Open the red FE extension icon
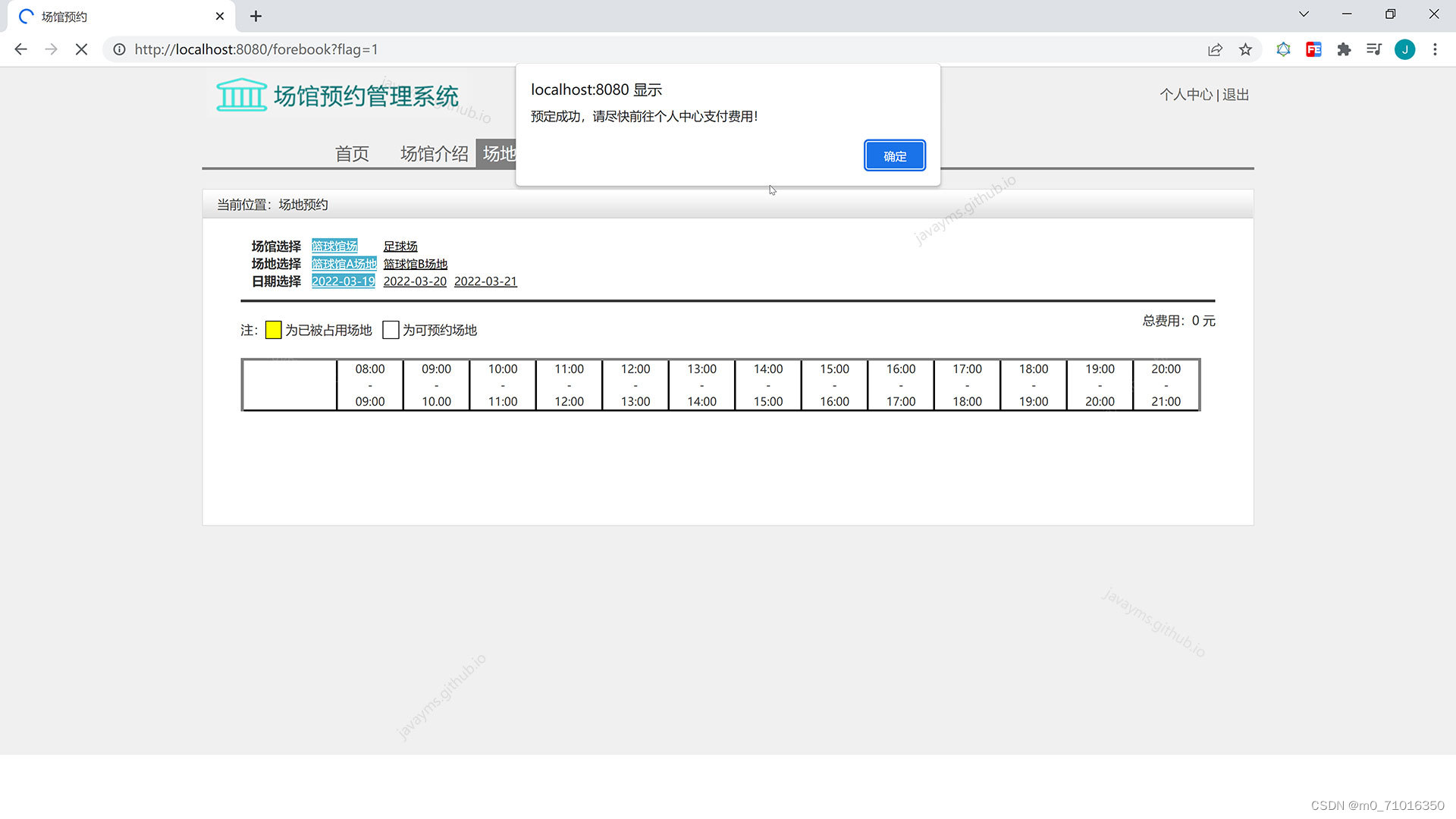Viewport: 1456px width, 819px height. pyautogui.click(x=1313, y=49)
